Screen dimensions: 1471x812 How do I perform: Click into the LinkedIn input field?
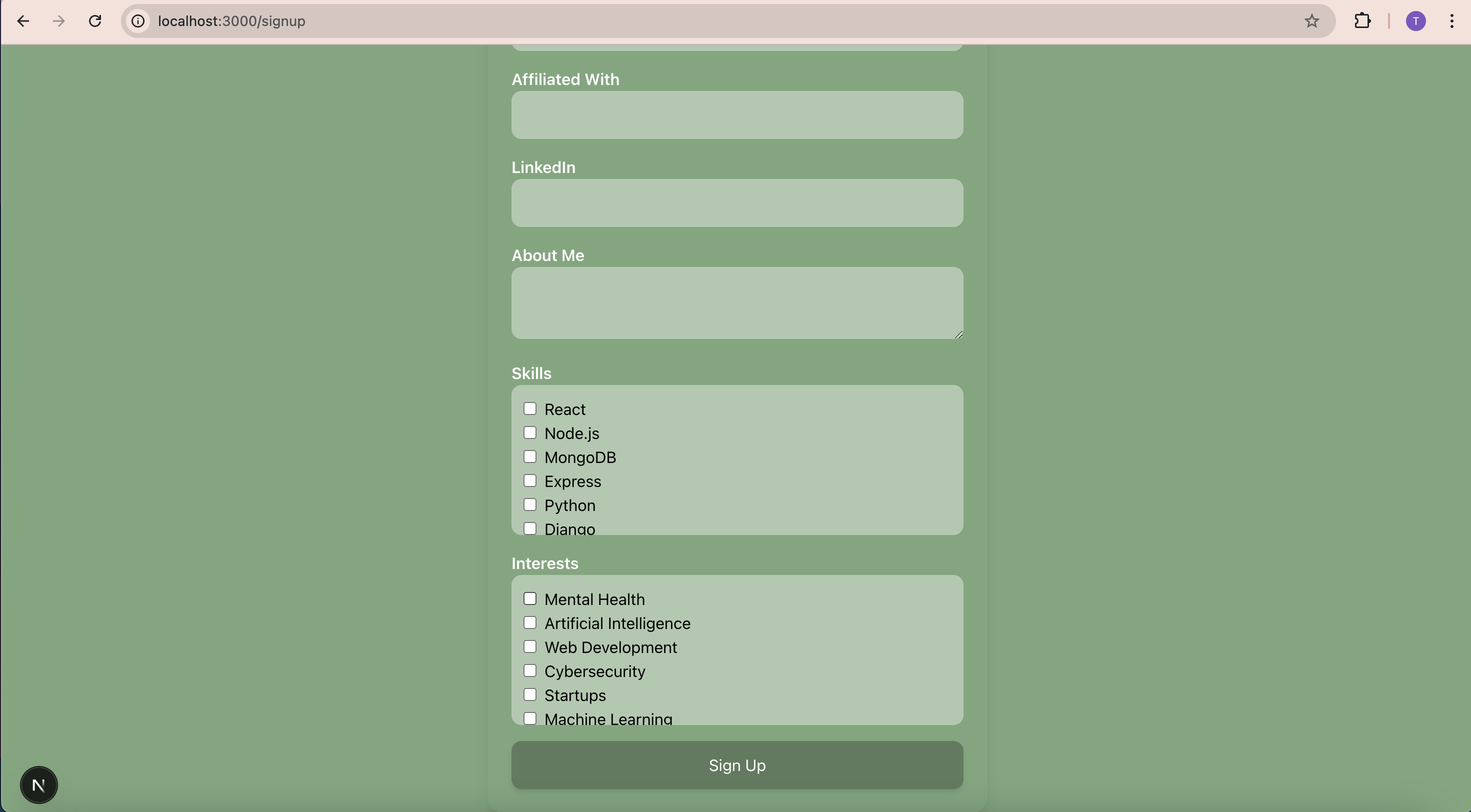point(736,202)
